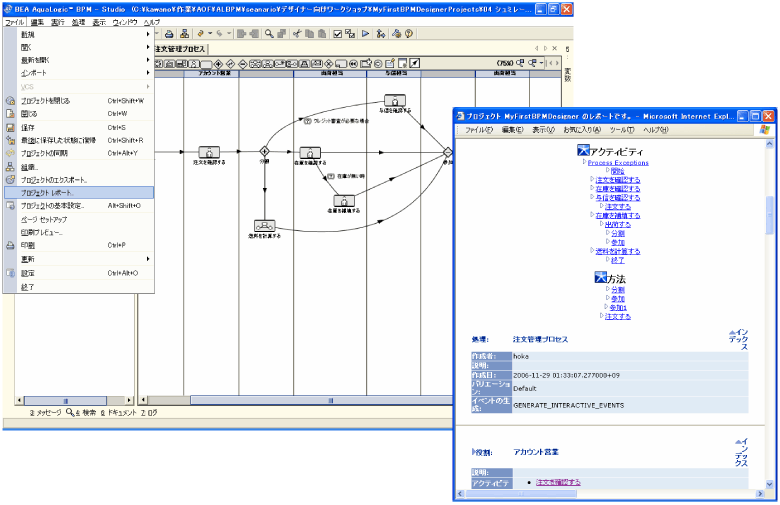Click the join gateway diamond at right edge
Image resolution: width=780 pixels, height=505 pixels.
pos(448,152)
